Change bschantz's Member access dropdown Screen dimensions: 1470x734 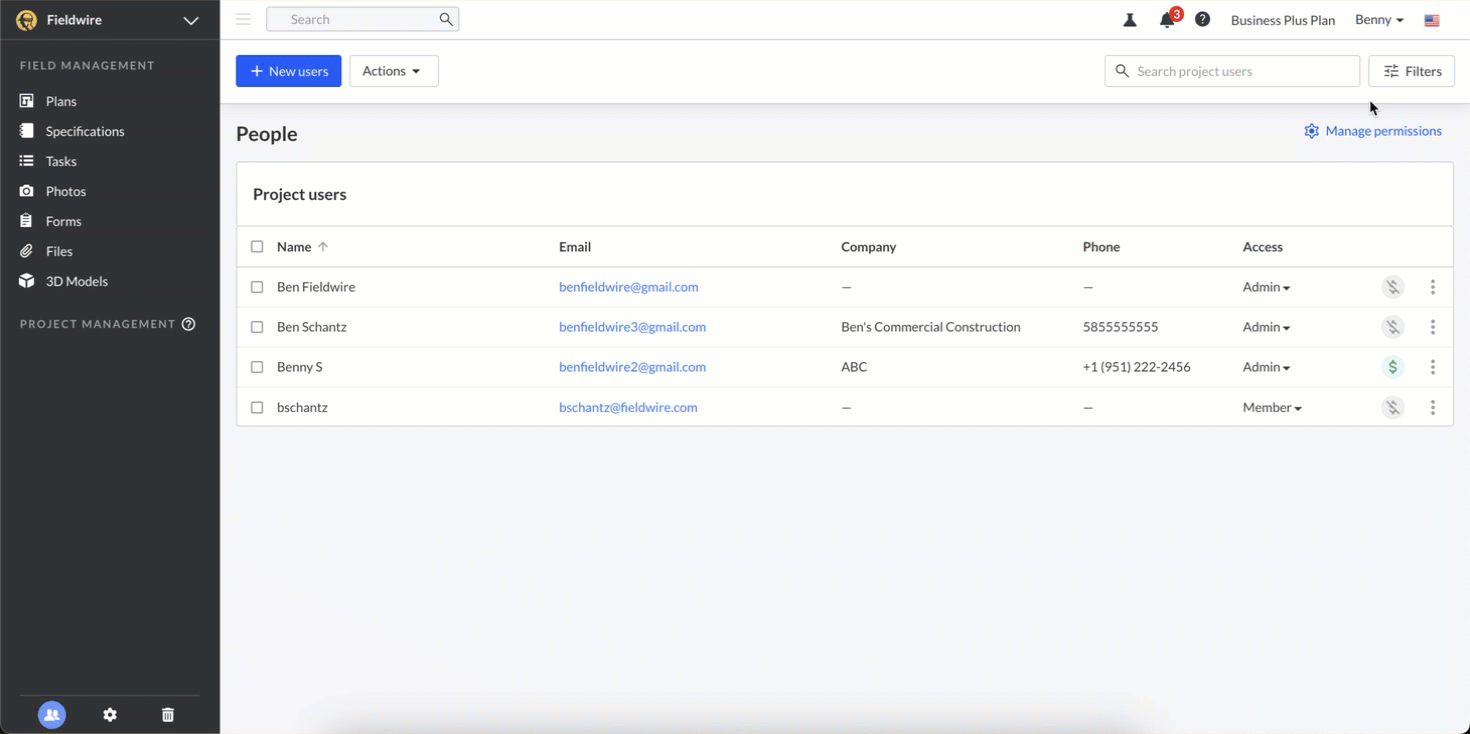pos(1272,408)
